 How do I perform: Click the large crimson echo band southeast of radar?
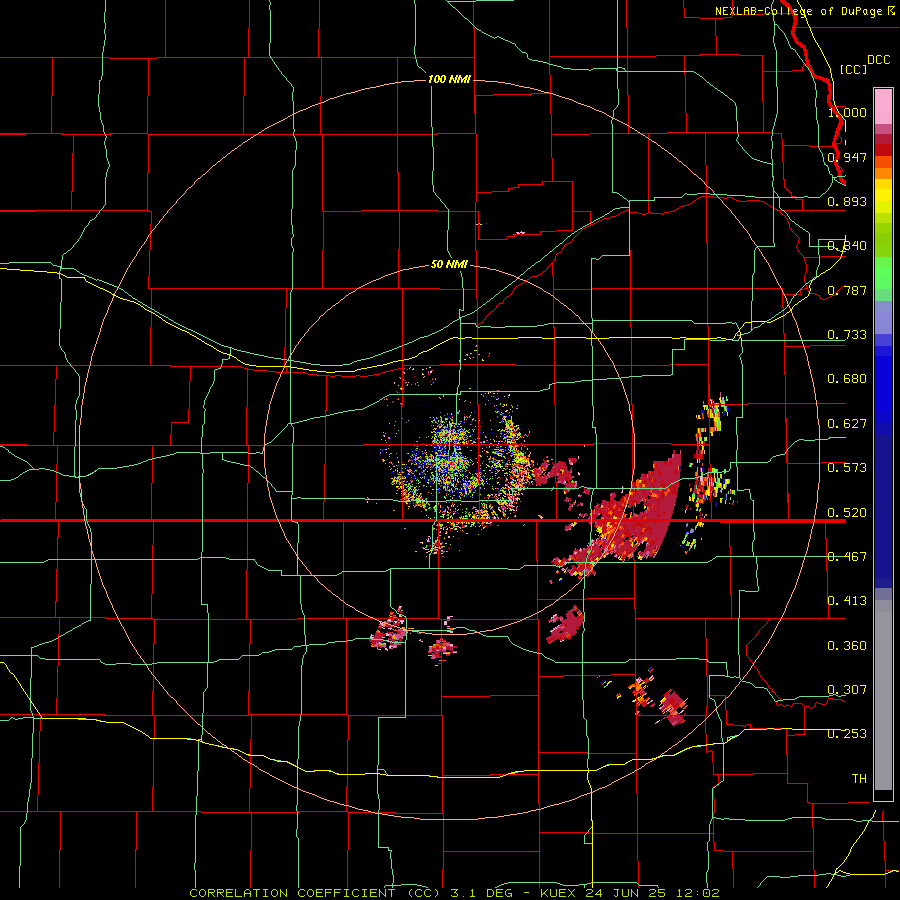point(637,511)
